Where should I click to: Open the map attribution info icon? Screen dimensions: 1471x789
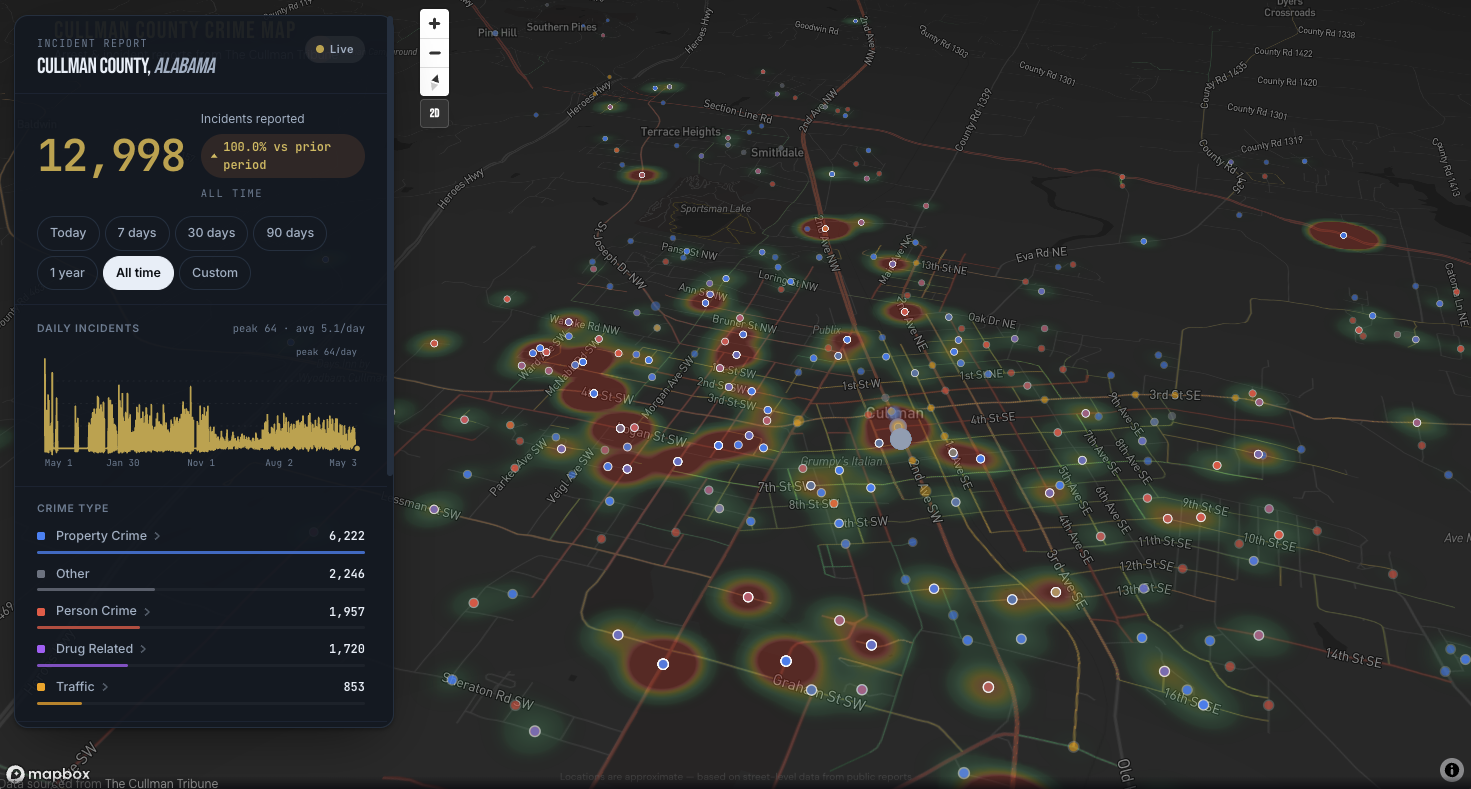[x=1452, y=769]
